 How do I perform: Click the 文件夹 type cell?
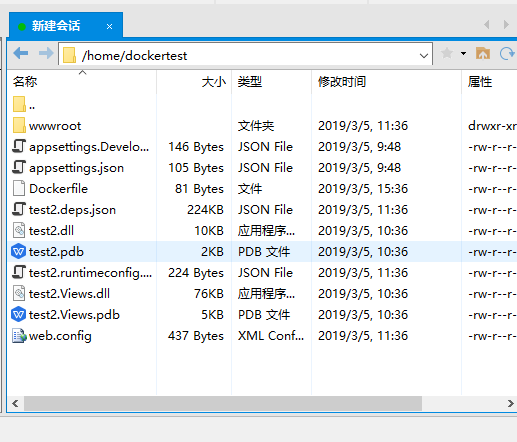pos(256,126)
